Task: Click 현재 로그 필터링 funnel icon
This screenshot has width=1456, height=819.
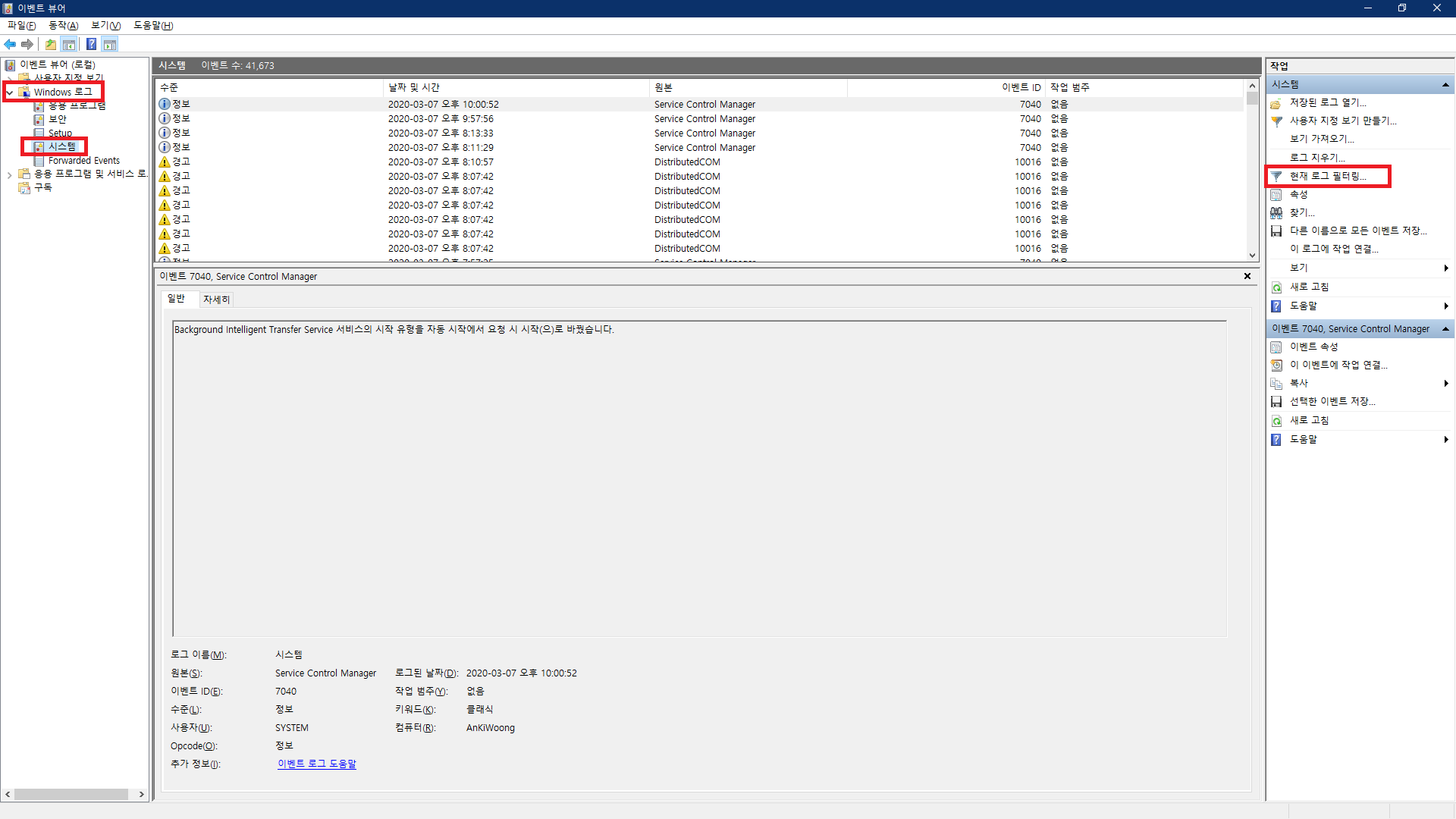Action: 1276,176
